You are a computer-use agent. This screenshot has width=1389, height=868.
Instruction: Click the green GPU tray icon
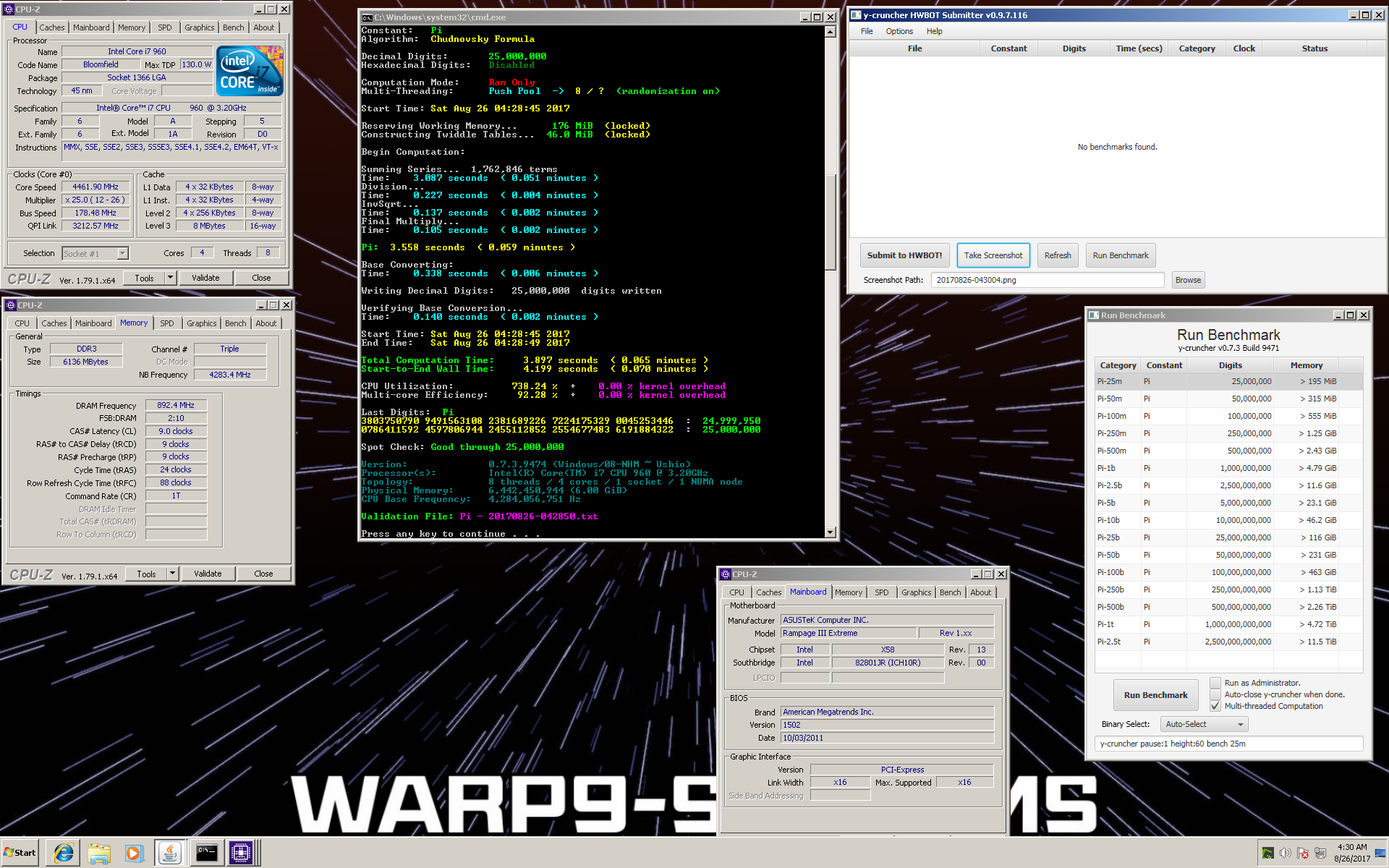(1267, 853)
